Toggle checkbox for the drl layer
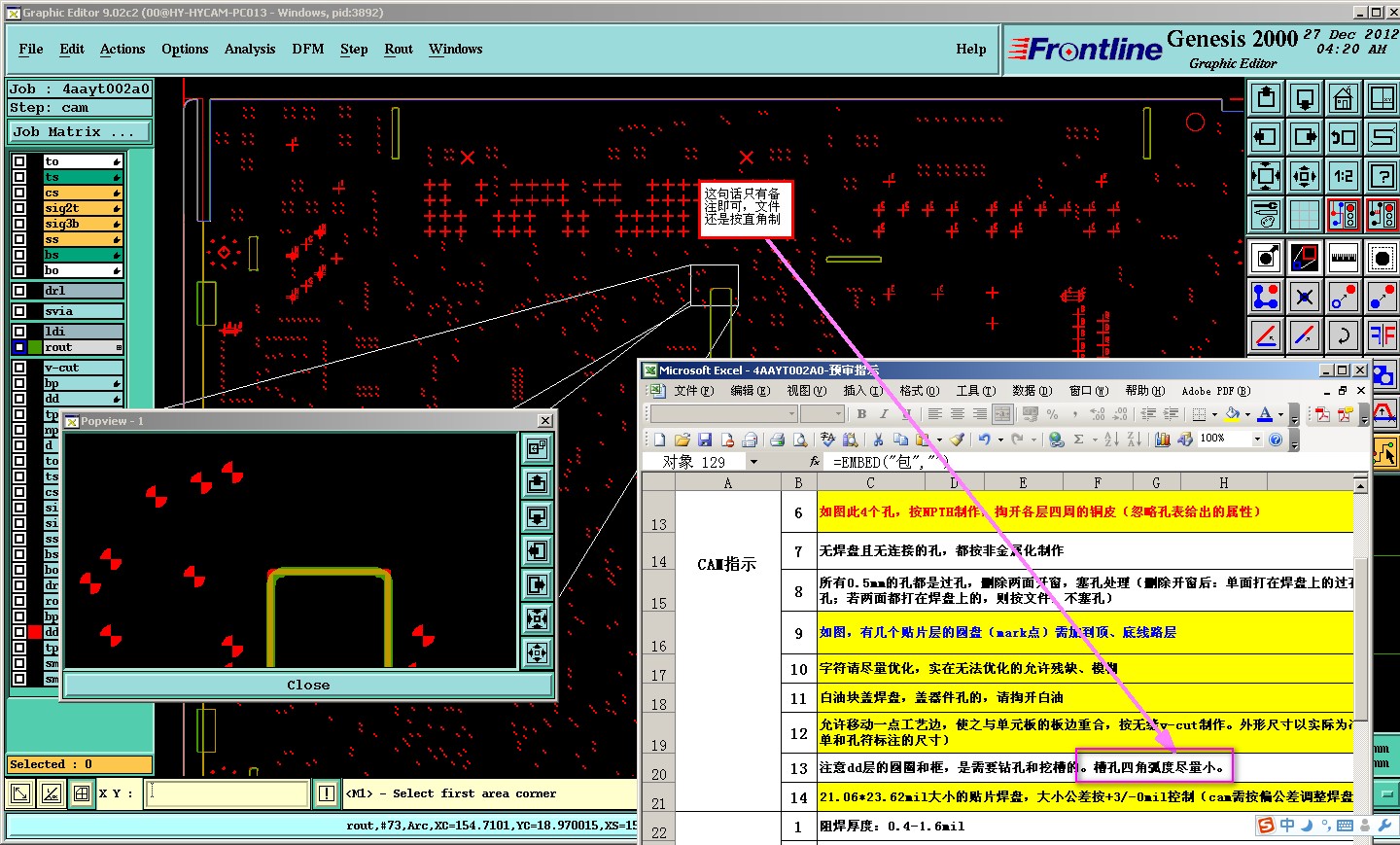1400x845 pixels. coord(19,291)
